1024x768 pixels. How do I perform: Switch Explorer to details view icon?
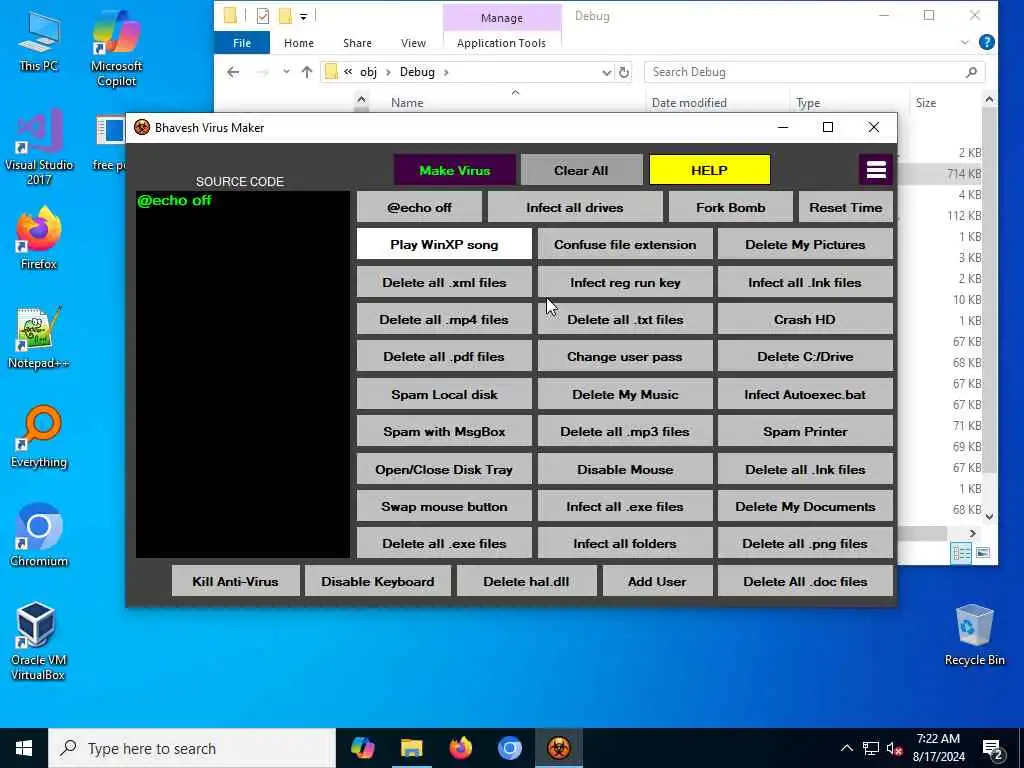pos(961,553)
